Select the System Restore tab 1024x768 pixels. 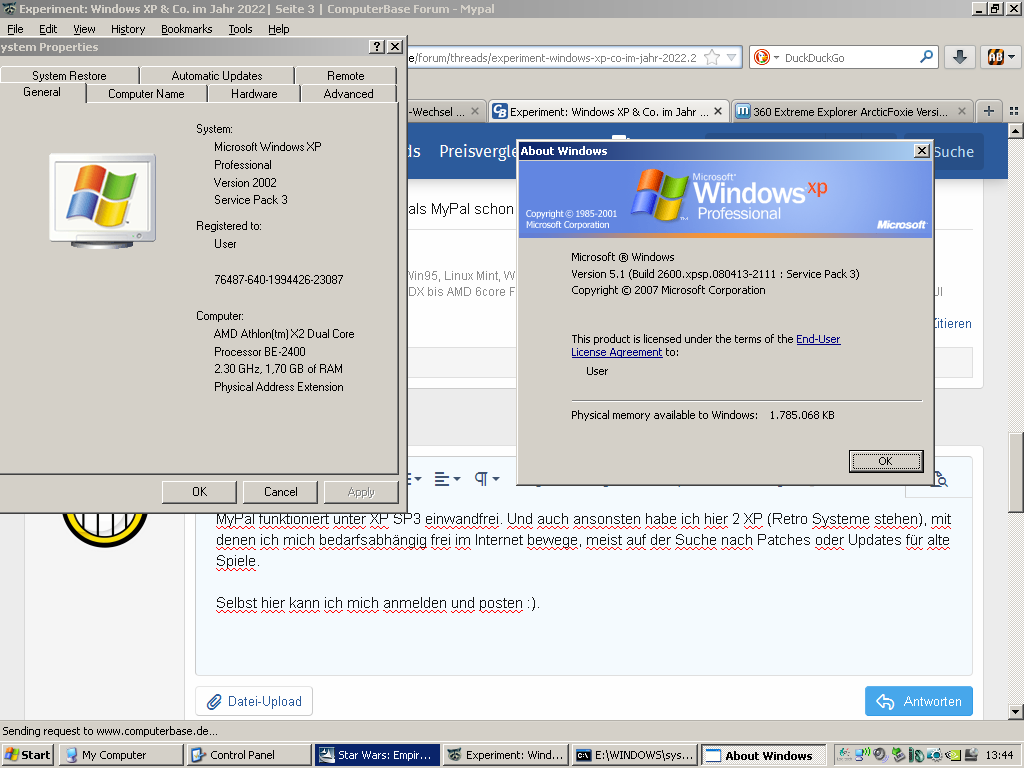point(69,76)
